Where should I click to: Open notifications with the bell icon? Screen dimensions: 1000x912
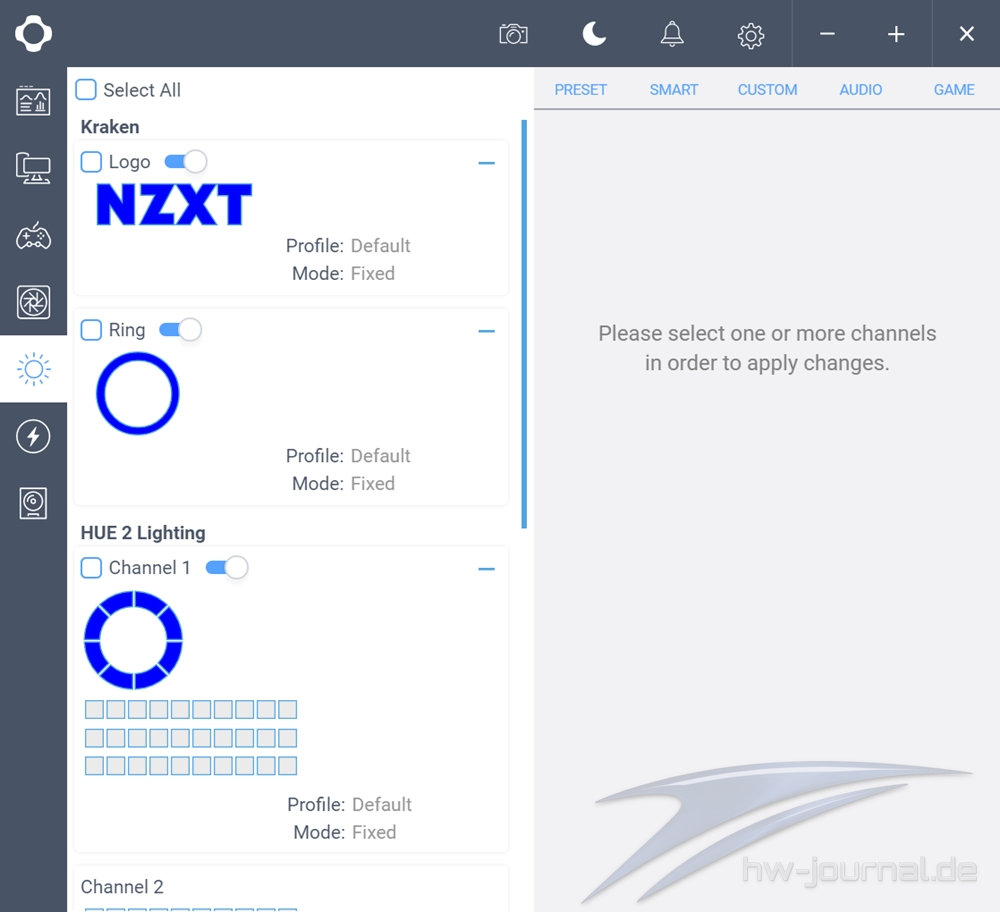point(672,34)
